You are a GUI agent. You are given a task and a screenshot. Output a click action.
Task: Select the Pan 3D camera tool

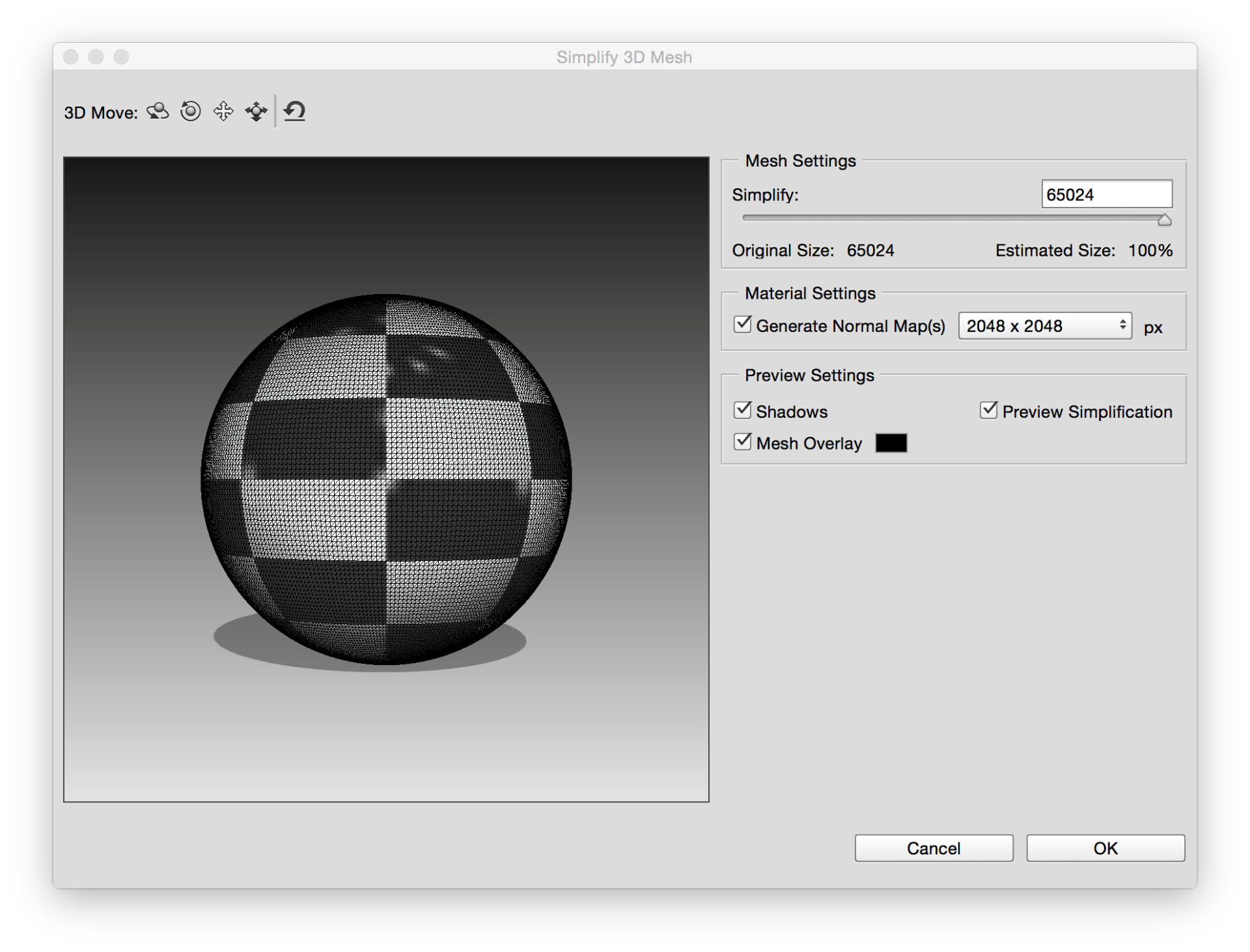[223, 111]
